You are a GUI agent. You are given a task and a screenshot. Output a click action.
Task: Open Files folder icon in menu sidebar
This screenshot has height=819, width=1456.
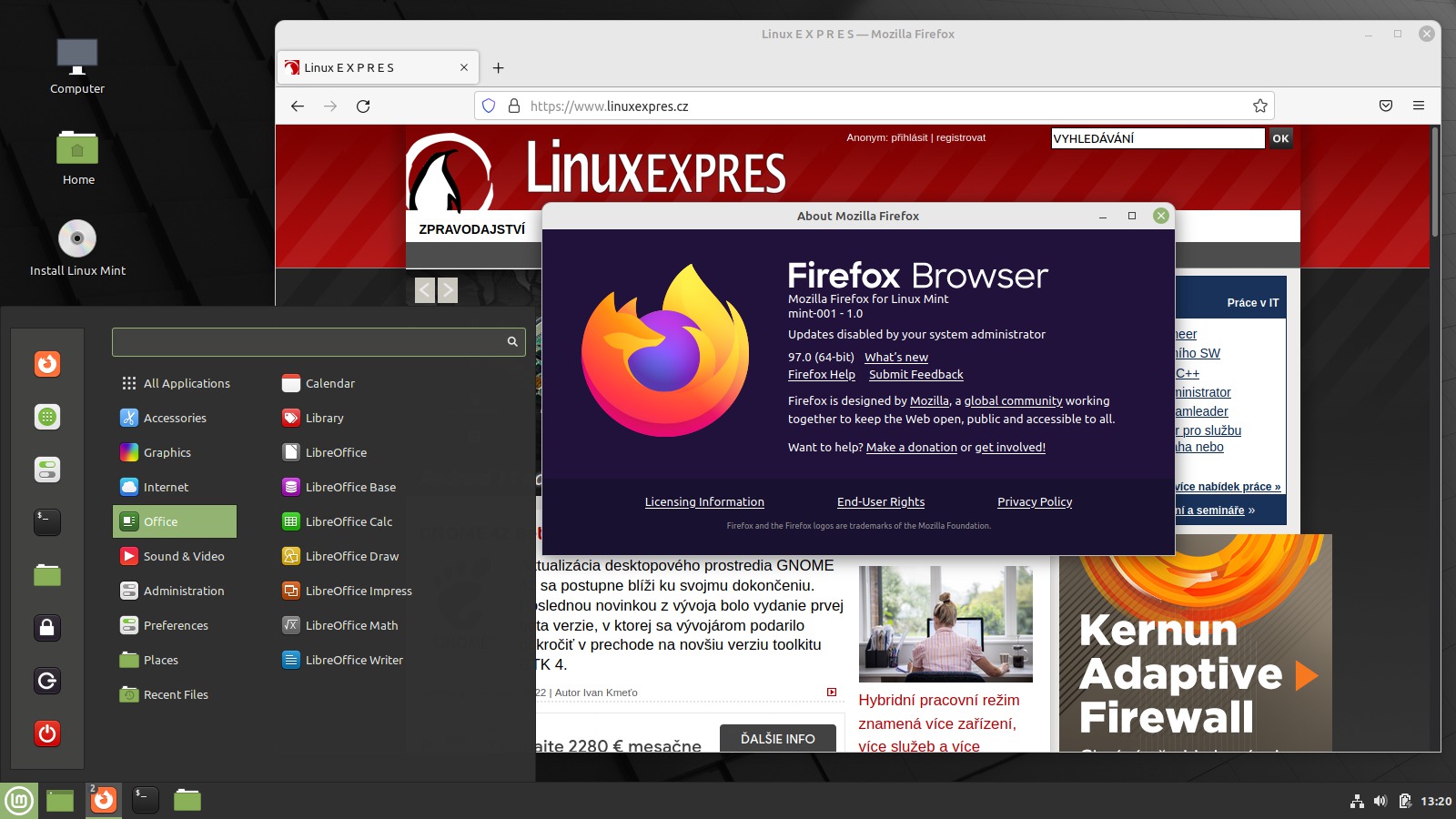point(47,575)
